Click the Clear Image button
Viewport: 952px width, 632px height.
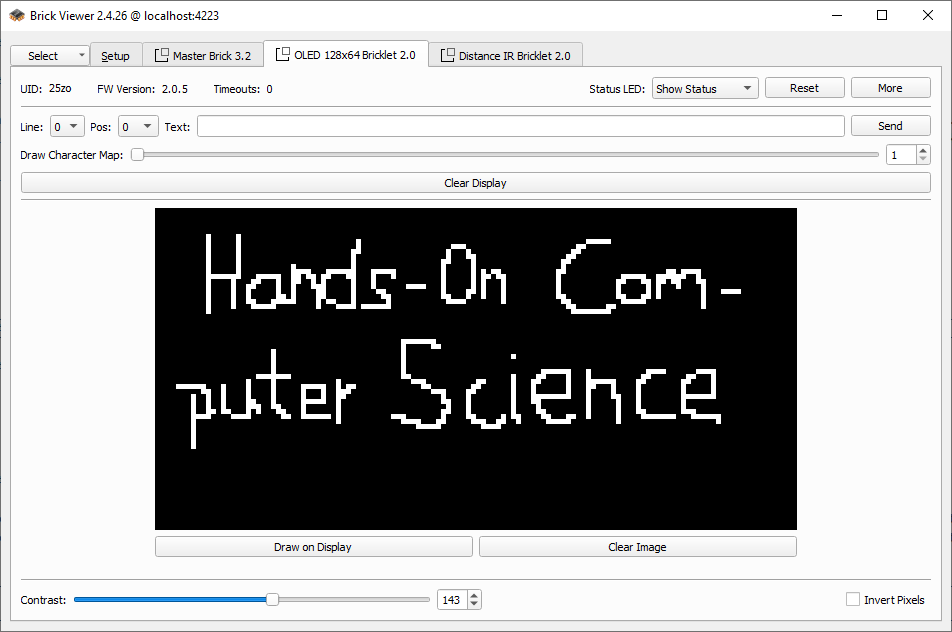point(637,547)
